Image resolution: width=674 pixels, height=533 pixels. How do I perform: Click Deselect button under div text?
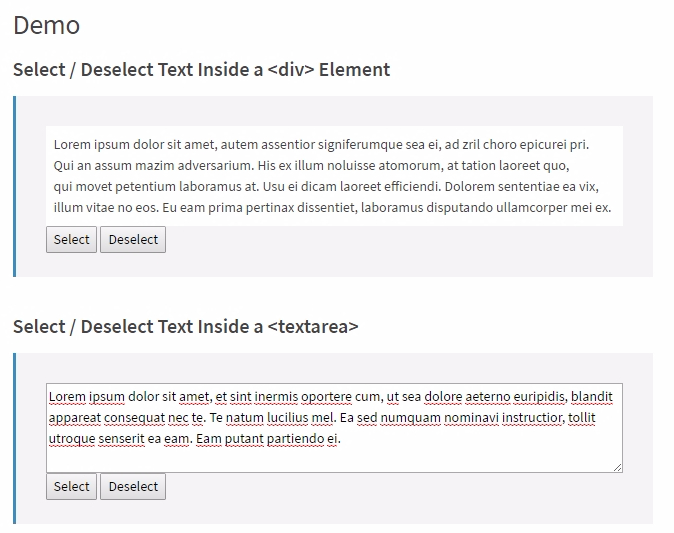(x=133, y=239)
